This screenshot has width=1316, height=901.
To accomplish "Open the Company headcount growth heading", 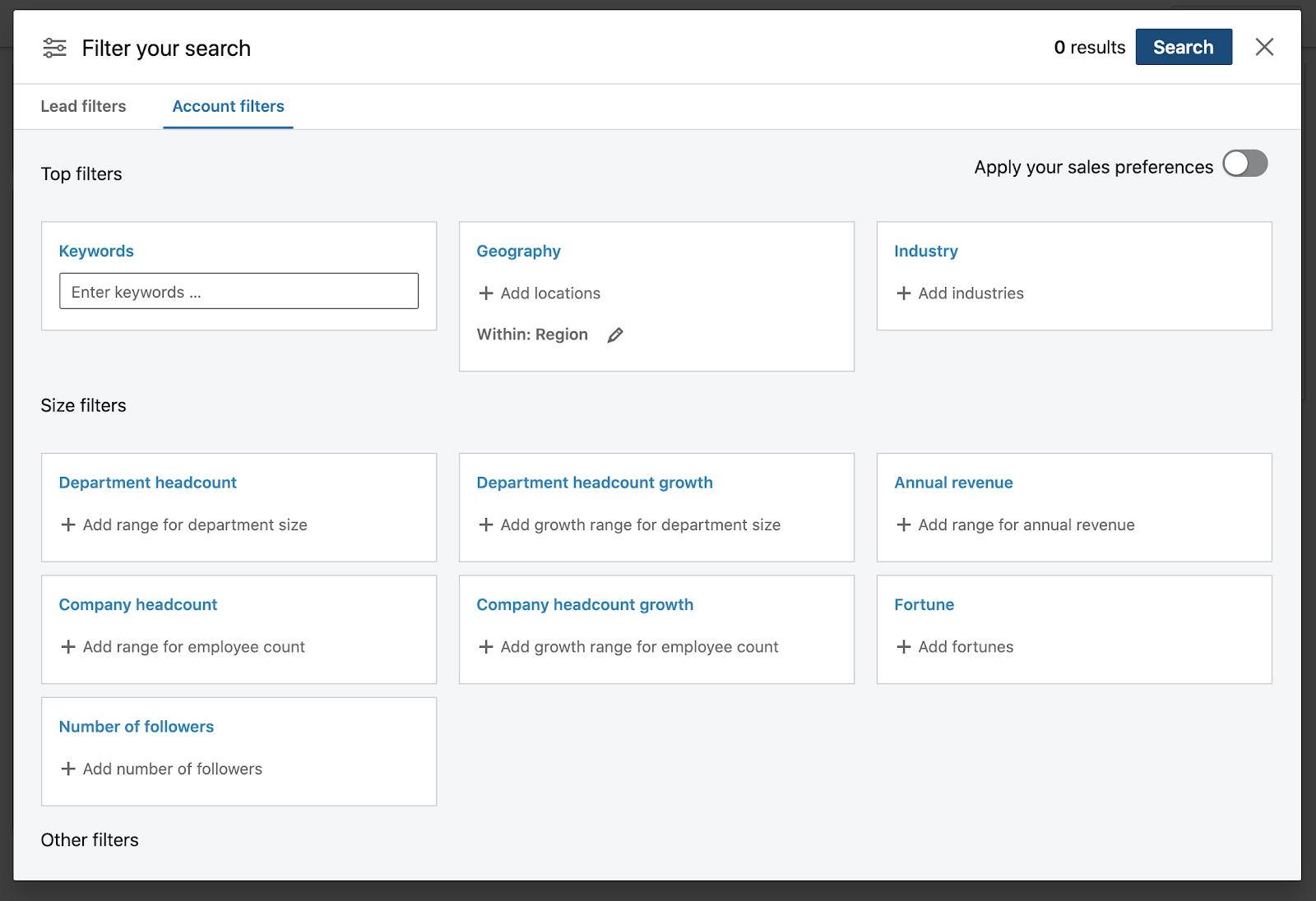I will coord(585,604).
